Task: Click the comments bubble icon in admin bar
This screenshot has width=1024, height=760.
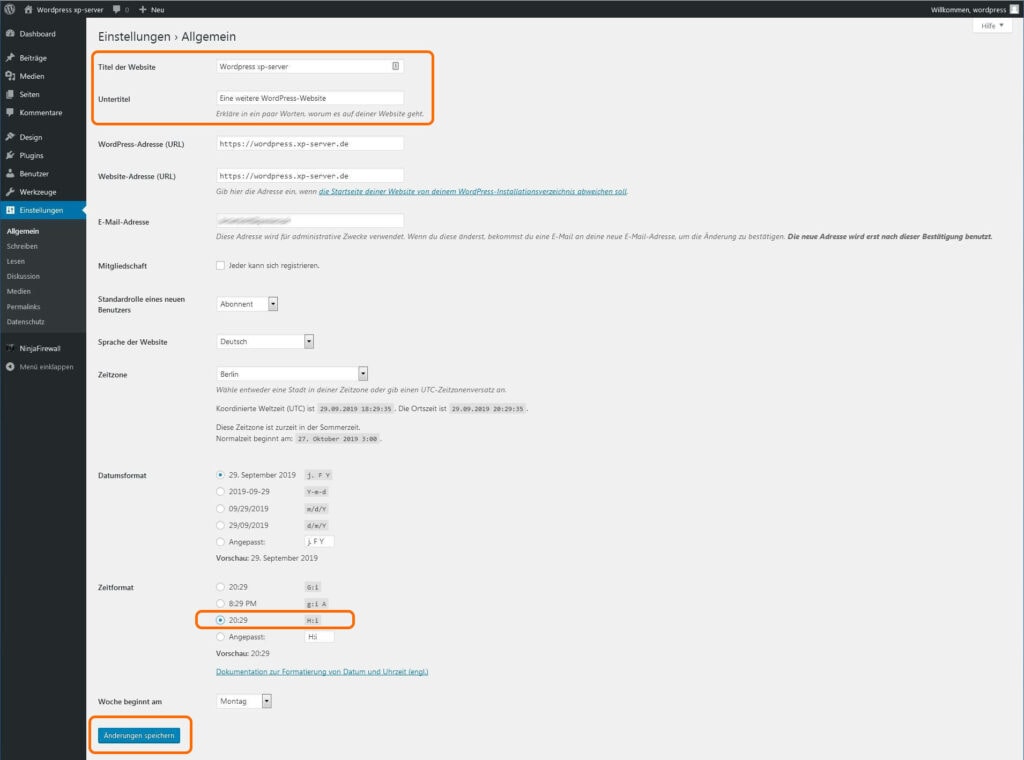Action: pyautogui.click(x=116, y=9)
